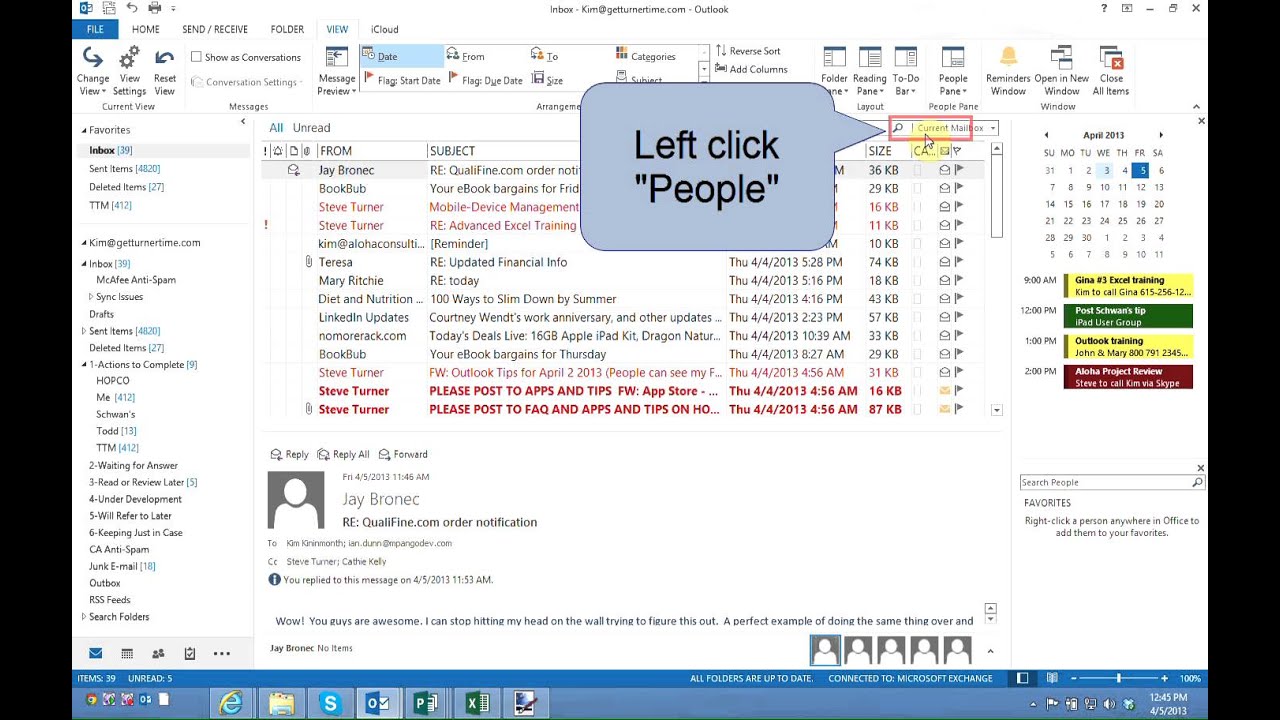Open the Reading Pane dropdown
This screenshot has height=720, width=1280.
pos(869,71)
